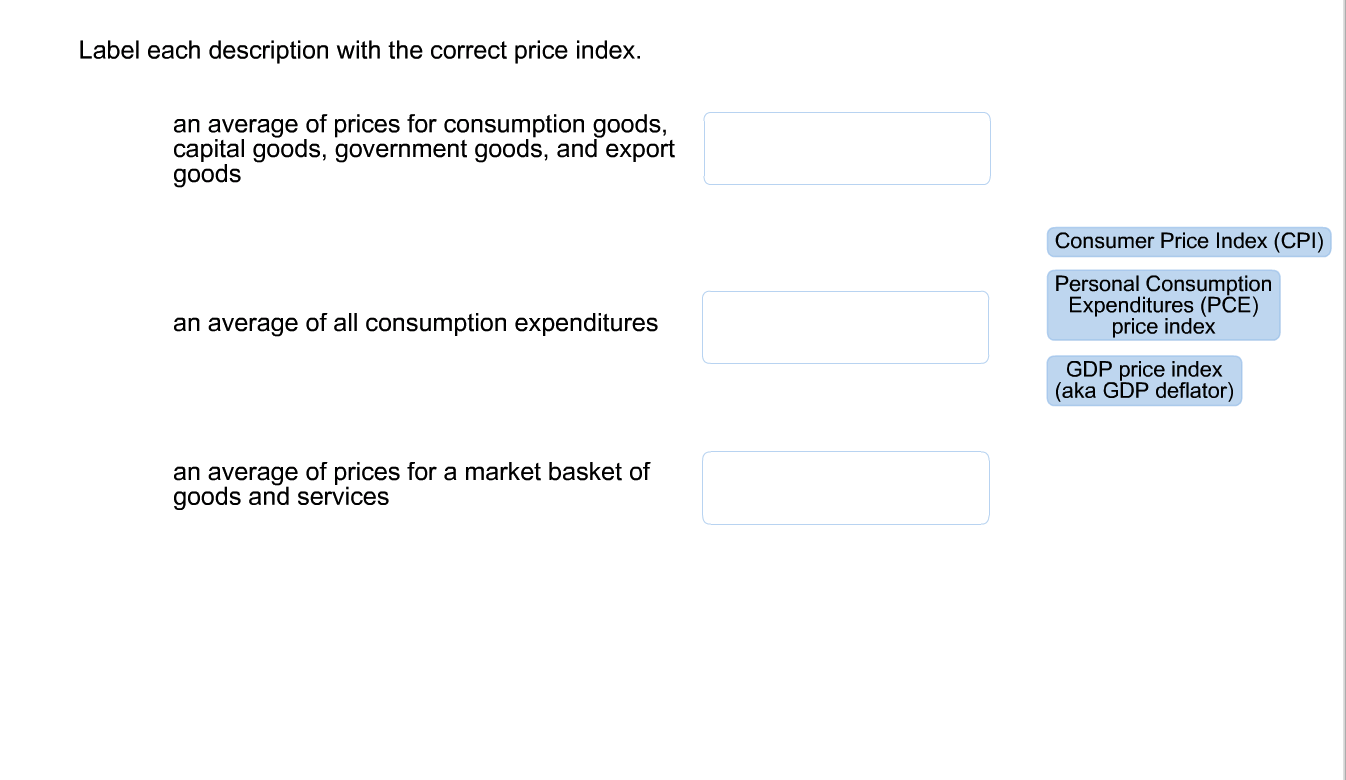Click the description mentioning export goods
1346x780 pixels.
click(424, 148)
